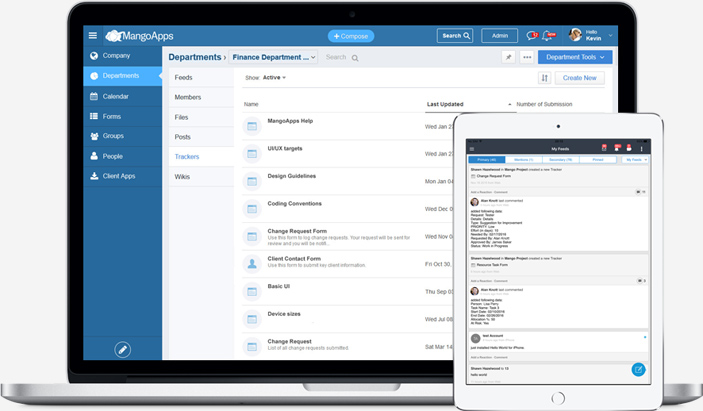The width and height of the screenshot is (703, 411).
Task: Click the MangoApps logo
Action: tap(139, 36)
